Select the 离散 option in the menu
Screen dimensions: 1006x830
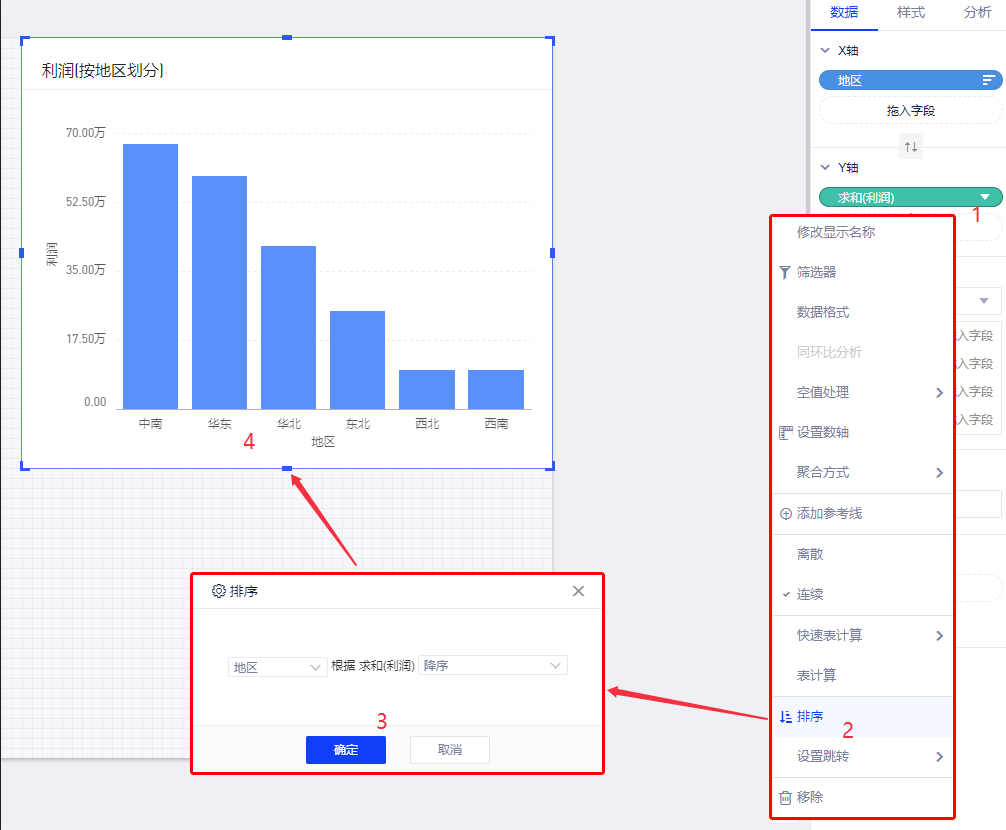pos(810,554)
